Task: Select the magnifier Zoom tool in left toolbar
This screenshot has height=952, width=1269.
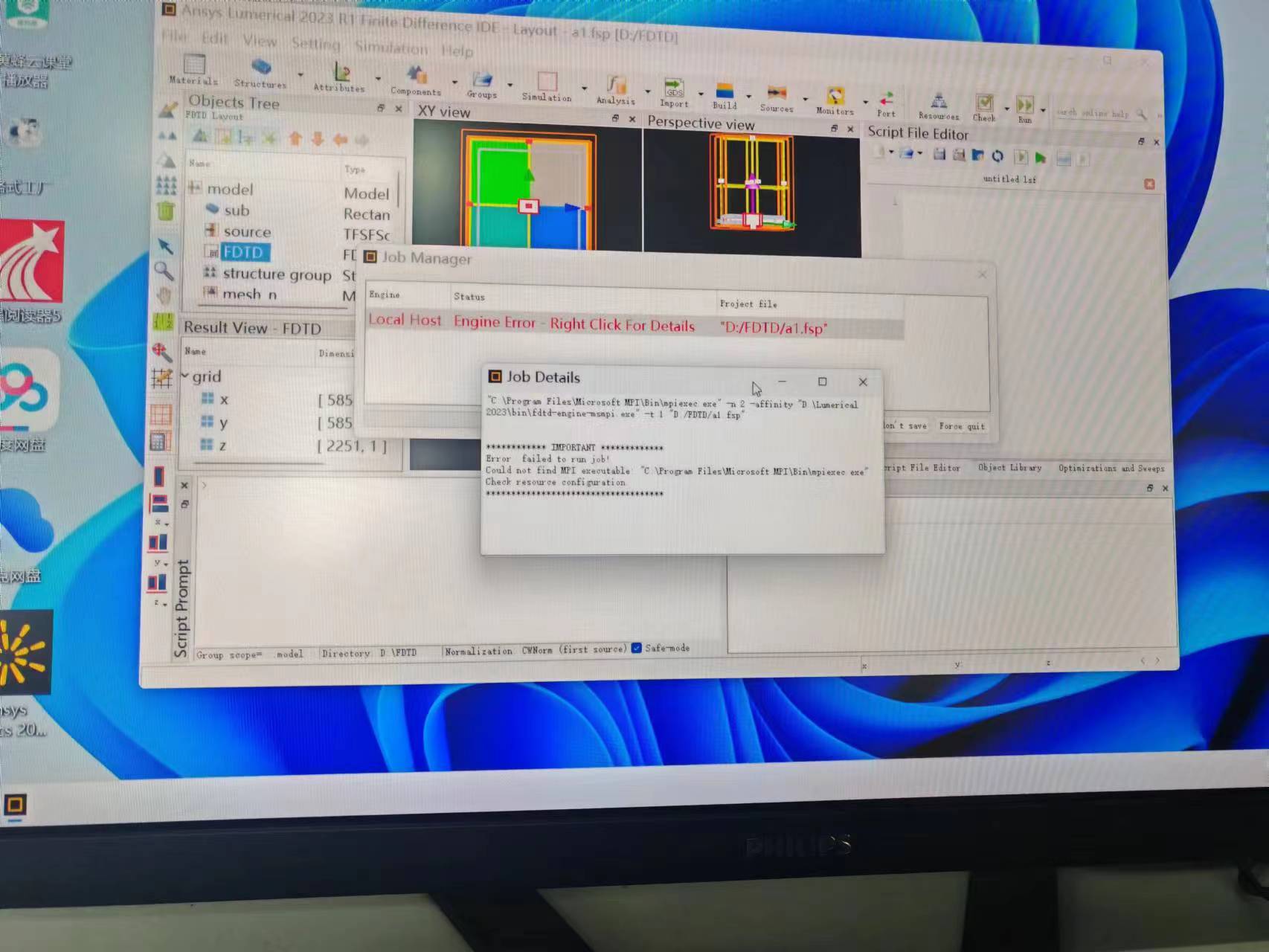Action: click(164, 271)
